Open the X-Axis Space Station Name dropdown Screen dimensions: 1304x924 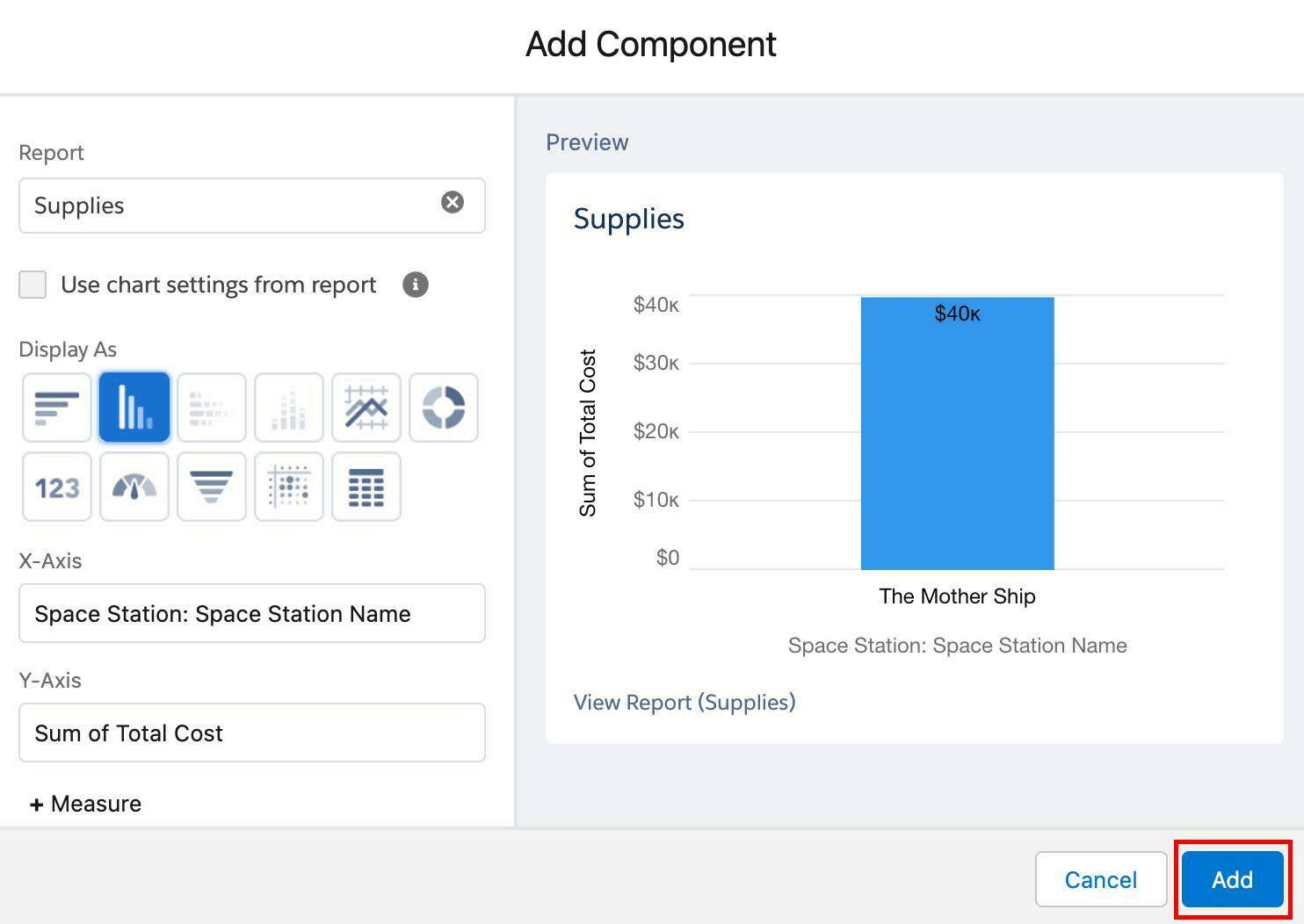point(252,613)
